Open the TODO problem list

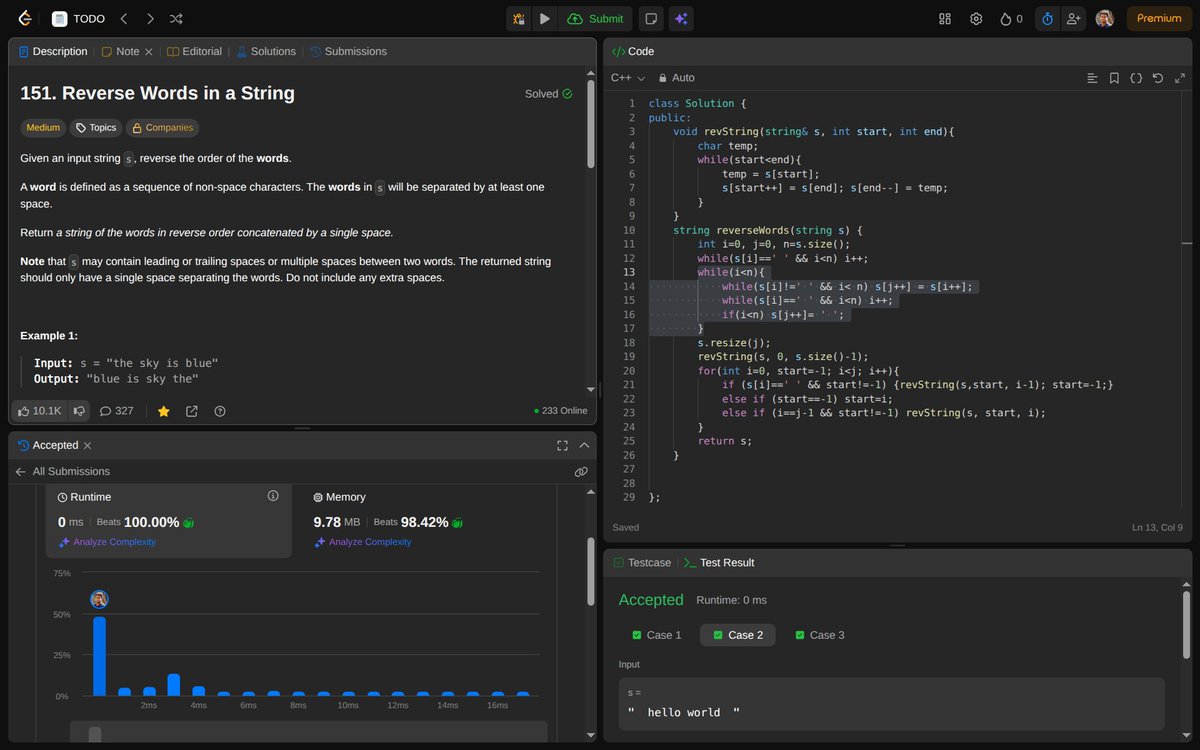click(x=79, y=18)
